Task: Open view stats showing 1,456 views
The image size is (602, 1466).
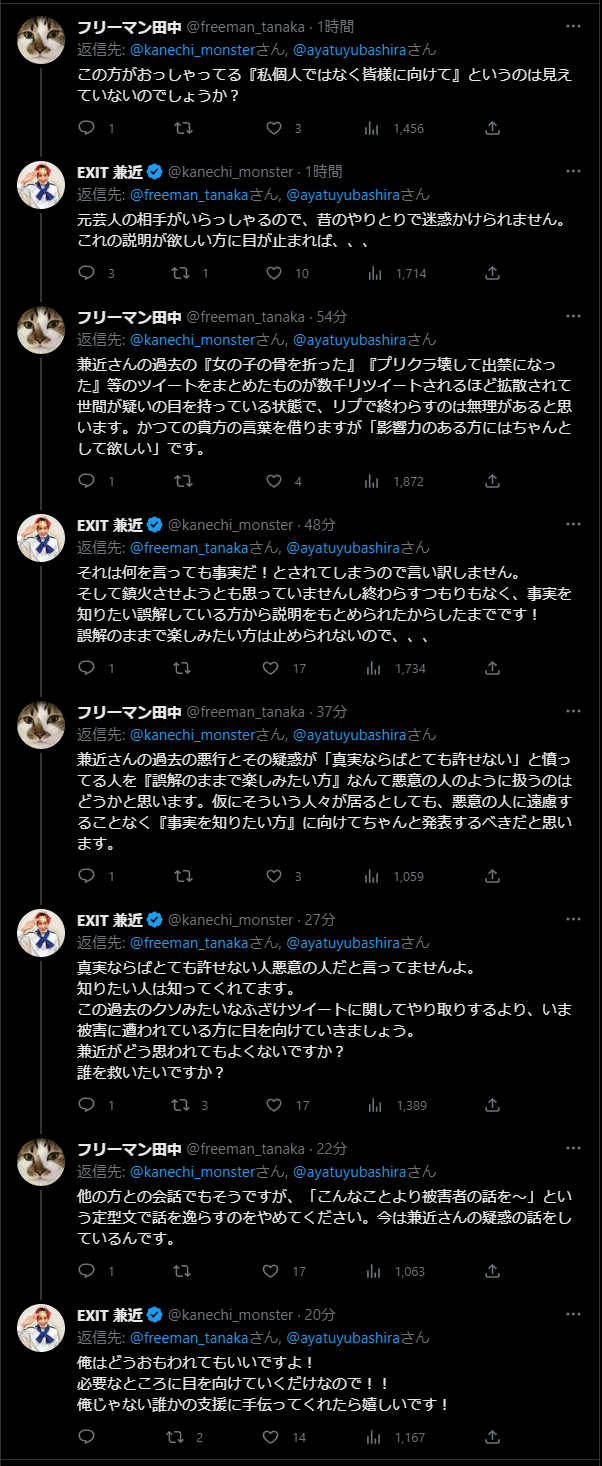Action: (x=373, y=128)
